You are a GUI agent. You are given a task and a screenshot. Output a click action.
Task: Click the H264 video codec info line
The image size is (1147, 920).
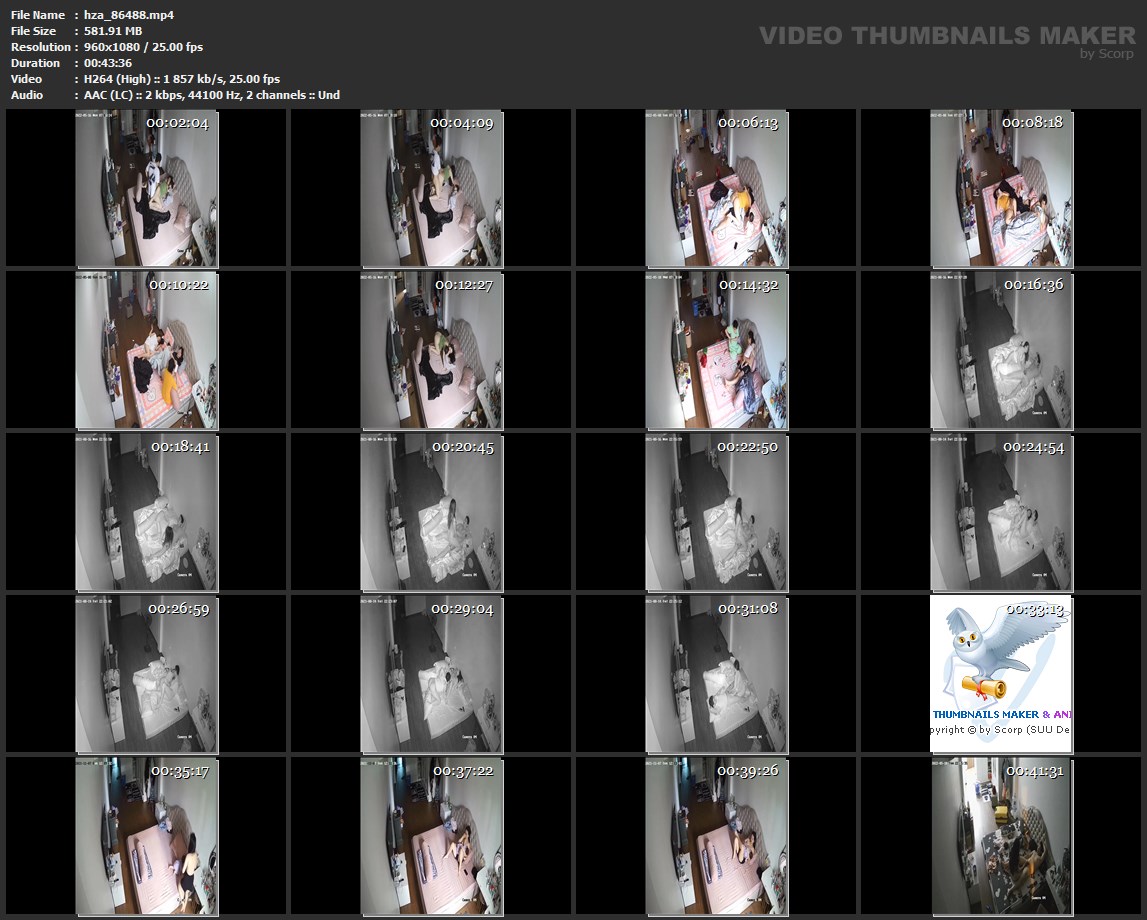[x=177, y=79]
